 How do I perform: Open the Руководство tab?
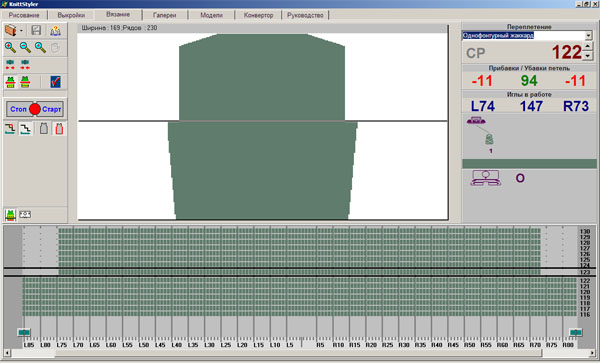[x=305, y=15]
